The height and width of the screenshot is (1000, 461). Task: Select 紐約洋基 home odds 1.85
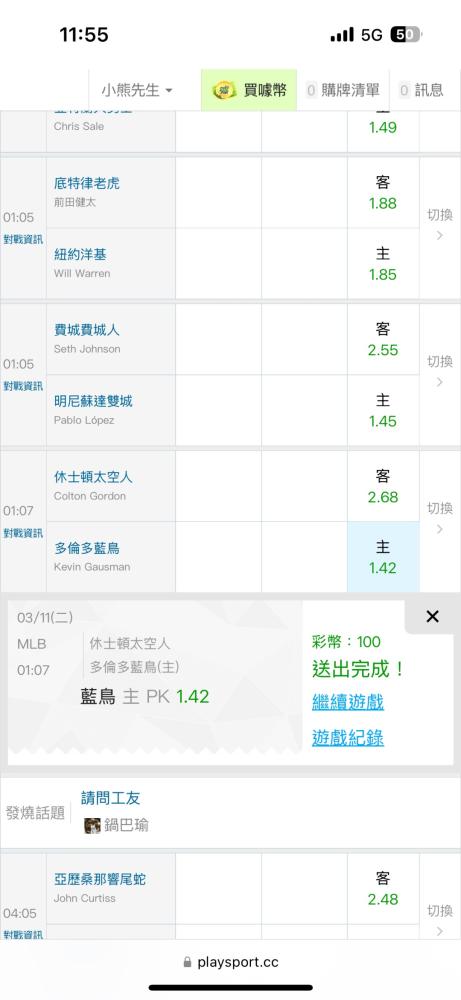[x=383, y=264]
